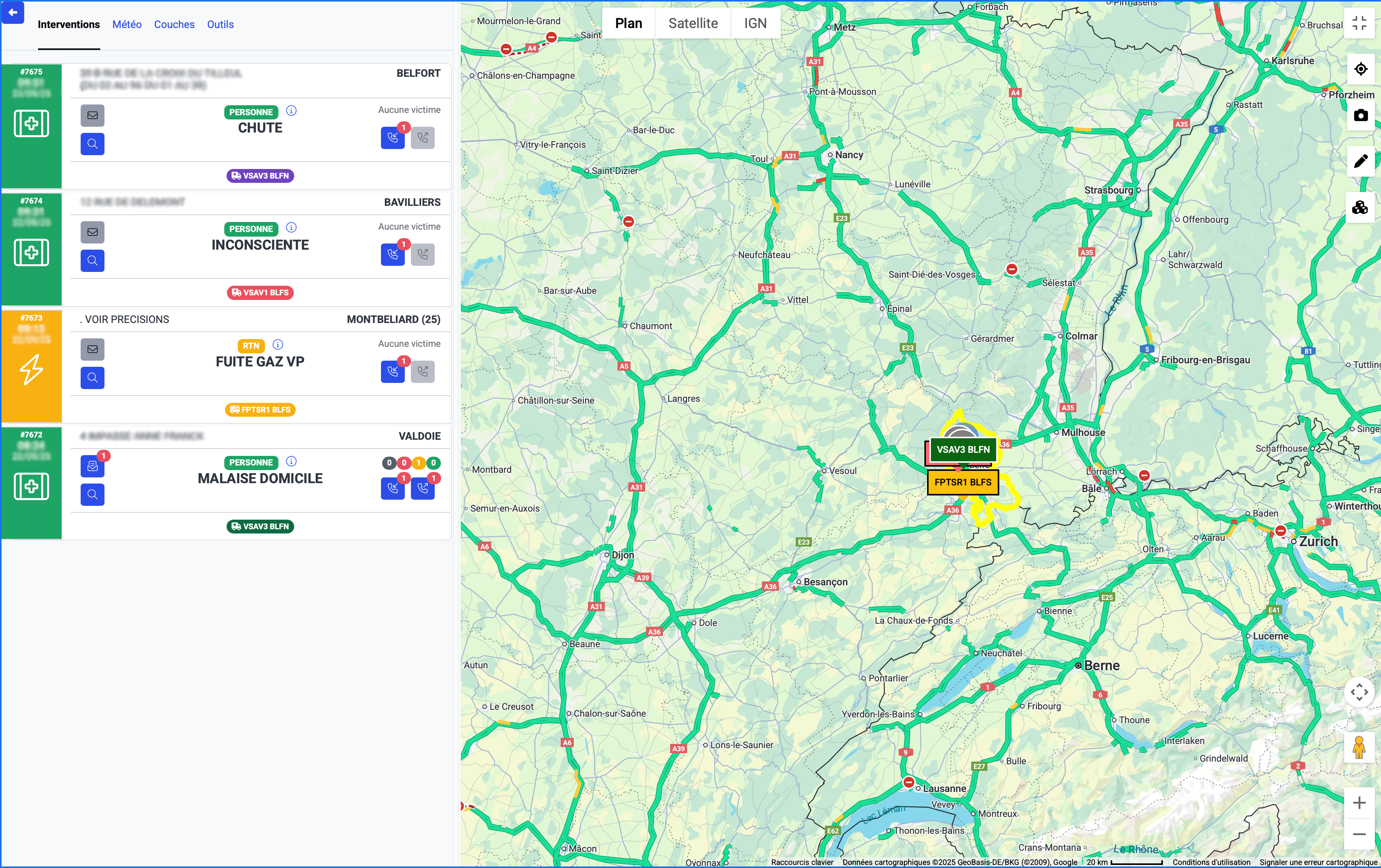The height and width of the screenshot is (868, 1381).
Task: Center map on my location
Action: tap(1360, 70)
